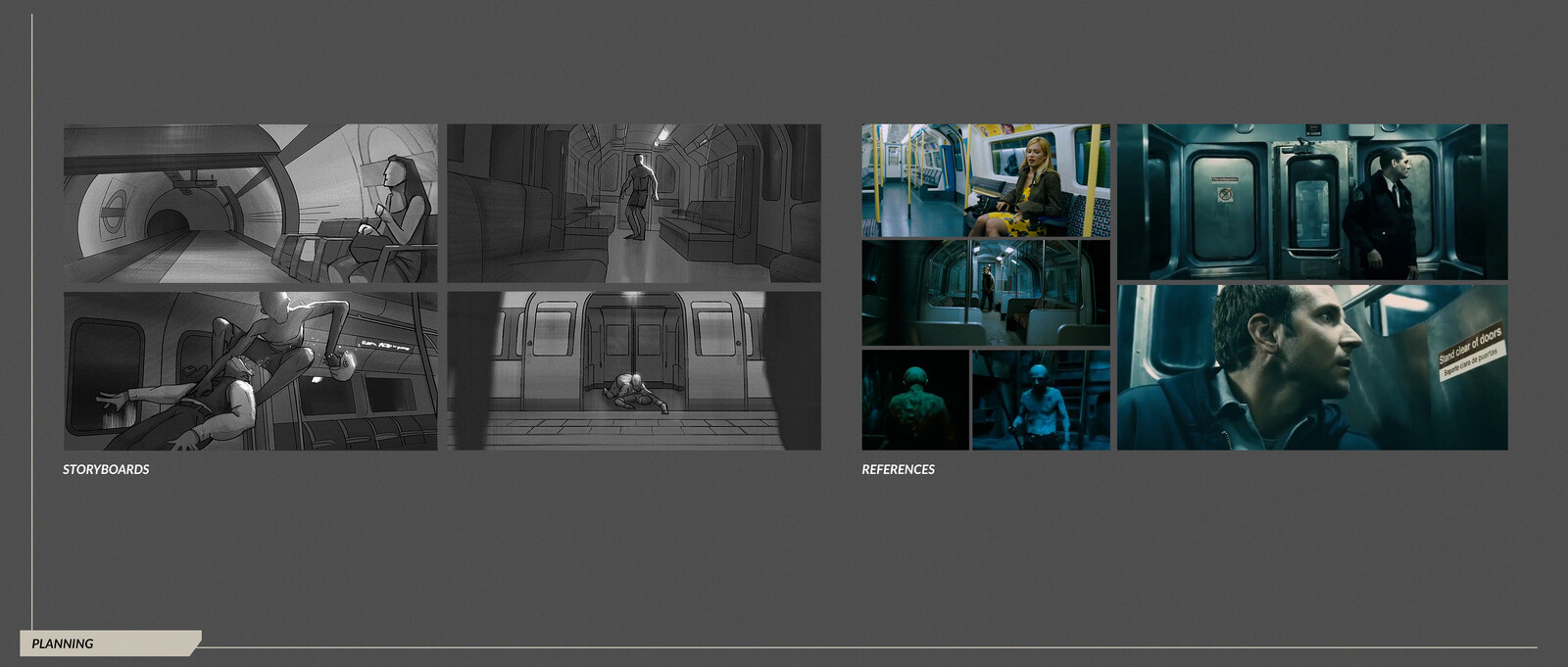1568x667 pixels.
Task: Select close-up reference with 'Stand clear of doors' sign
Action: tap(1312, 367)
